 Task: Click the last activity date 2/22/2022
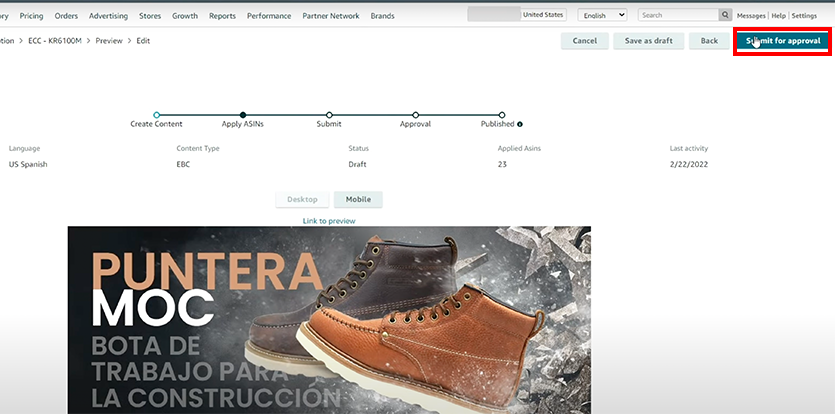coord(689,164)
